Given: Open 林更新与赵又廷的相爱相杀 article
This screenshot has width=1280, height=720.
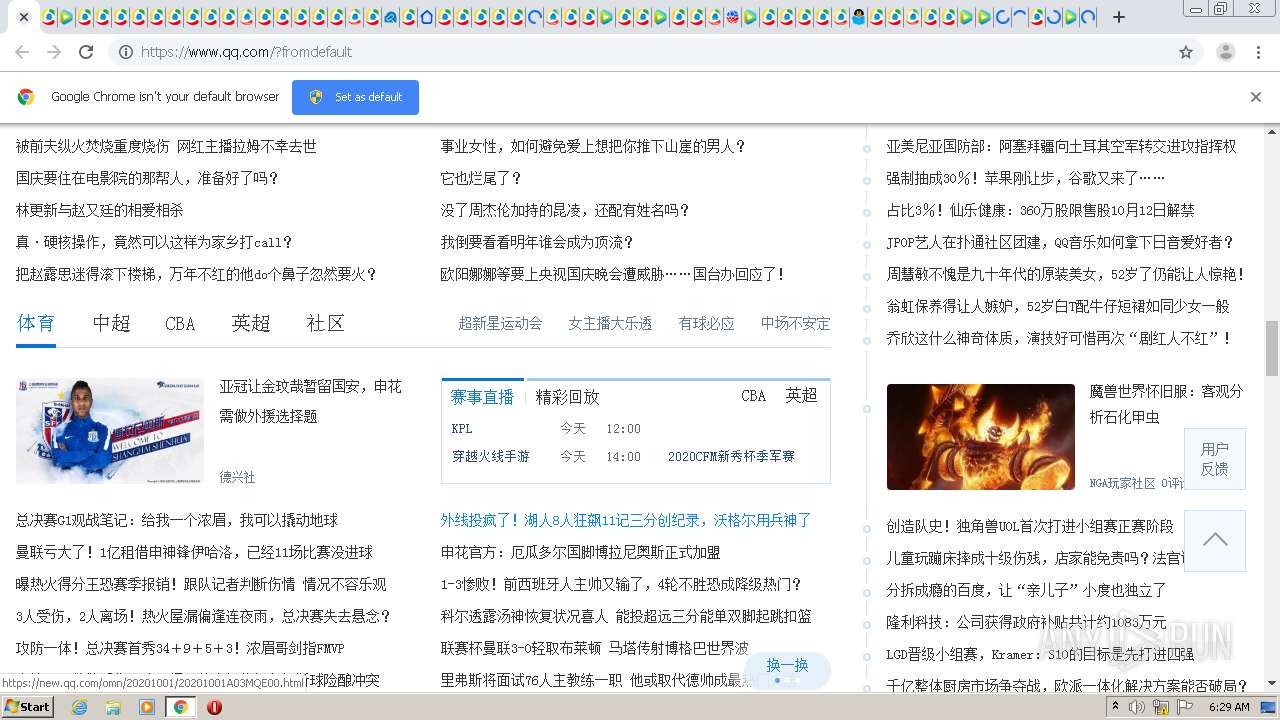Looking at the screenshot, I should tap(100, 211).
